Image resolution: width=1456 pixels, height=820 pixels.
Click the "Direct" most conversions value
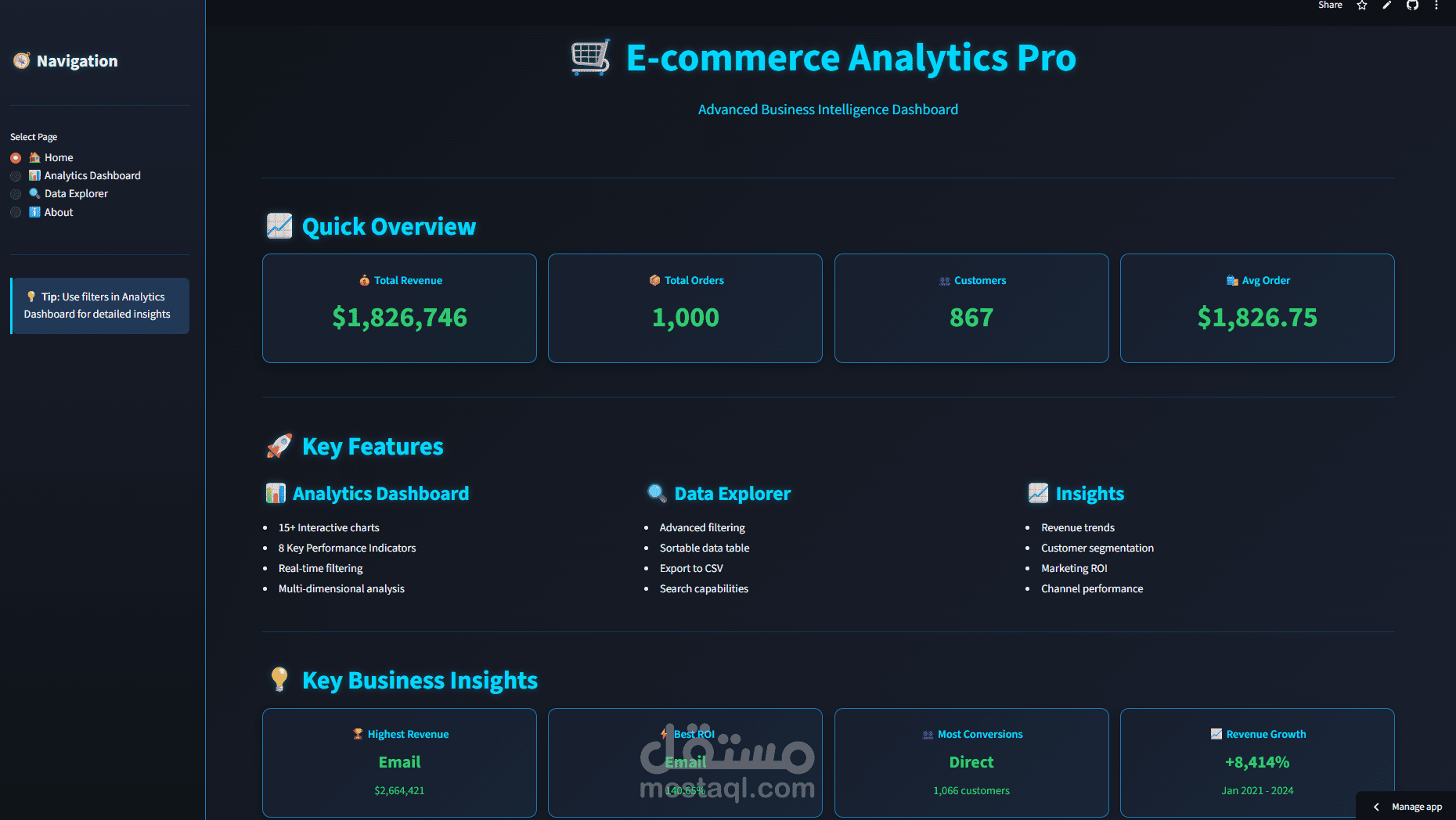pos(971,762)
